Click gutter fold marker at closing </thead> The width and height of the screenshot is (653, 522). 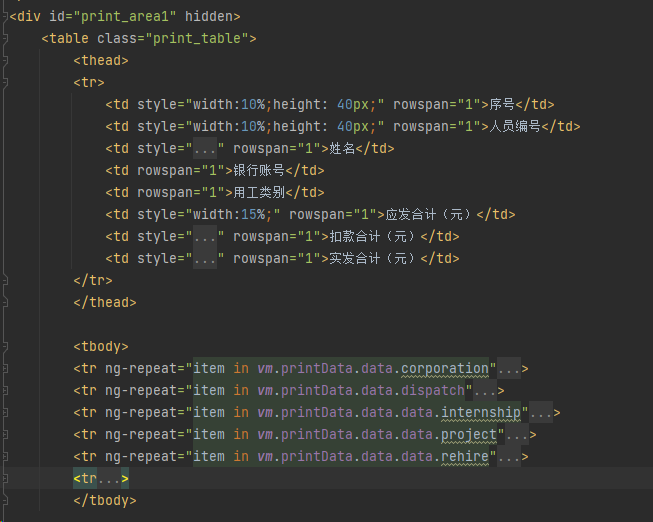tap(5, 302)
